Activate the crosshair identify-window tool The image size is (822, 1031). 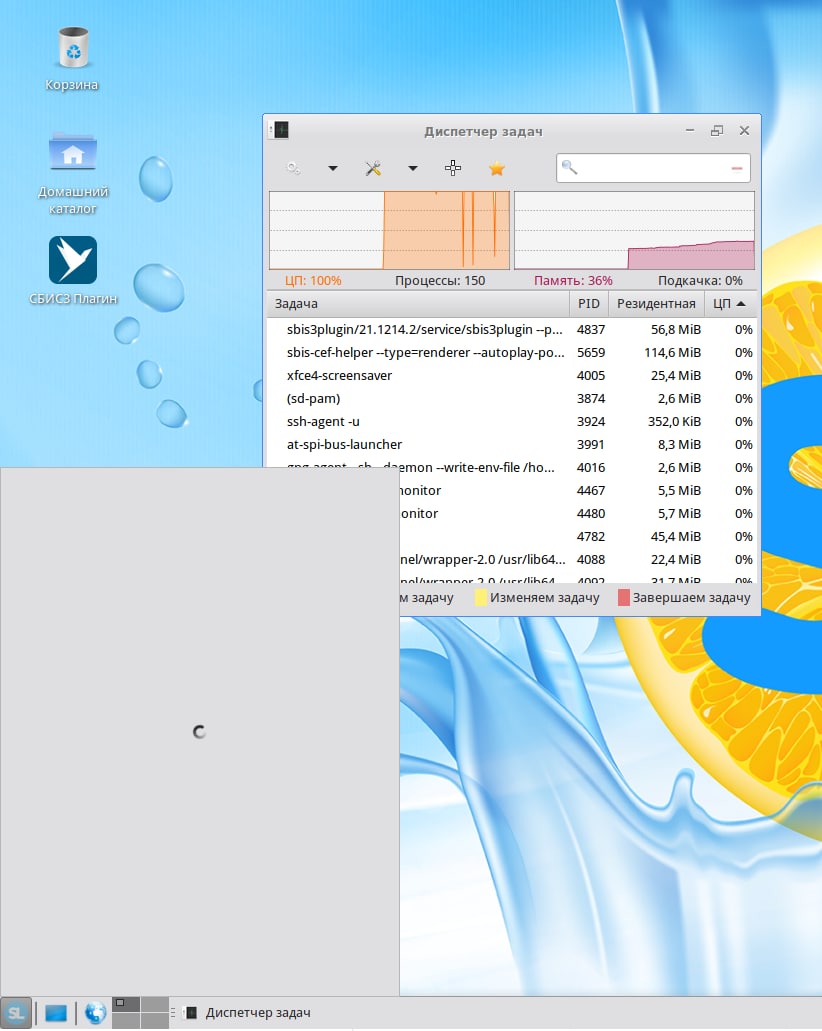pyautogui.click(x=452, y=168)
